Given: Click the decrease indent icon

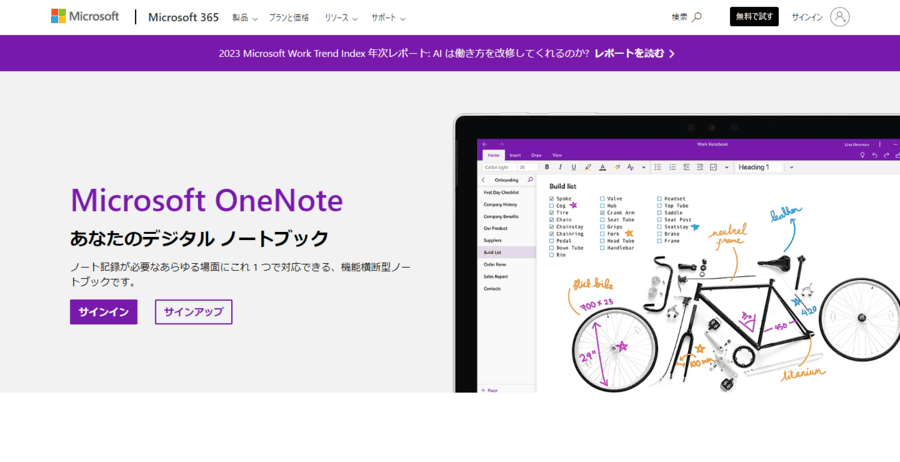Looking at the screenshot, I should point(686,167).
